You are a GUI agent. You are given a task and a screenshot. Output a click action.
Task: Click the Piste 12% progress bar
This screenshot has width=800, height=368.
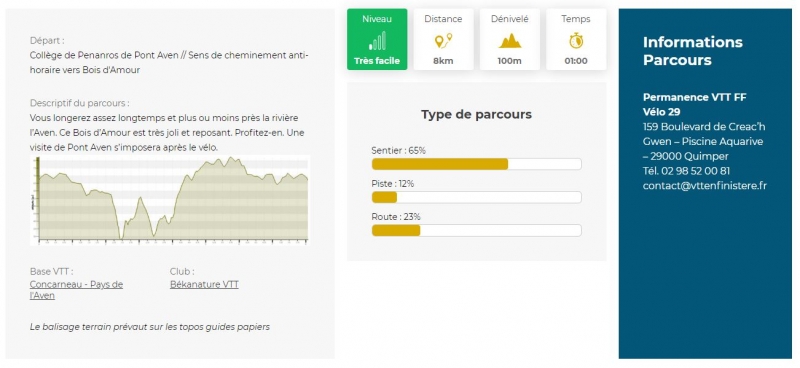pyautogui.click(x=477, y=197)
